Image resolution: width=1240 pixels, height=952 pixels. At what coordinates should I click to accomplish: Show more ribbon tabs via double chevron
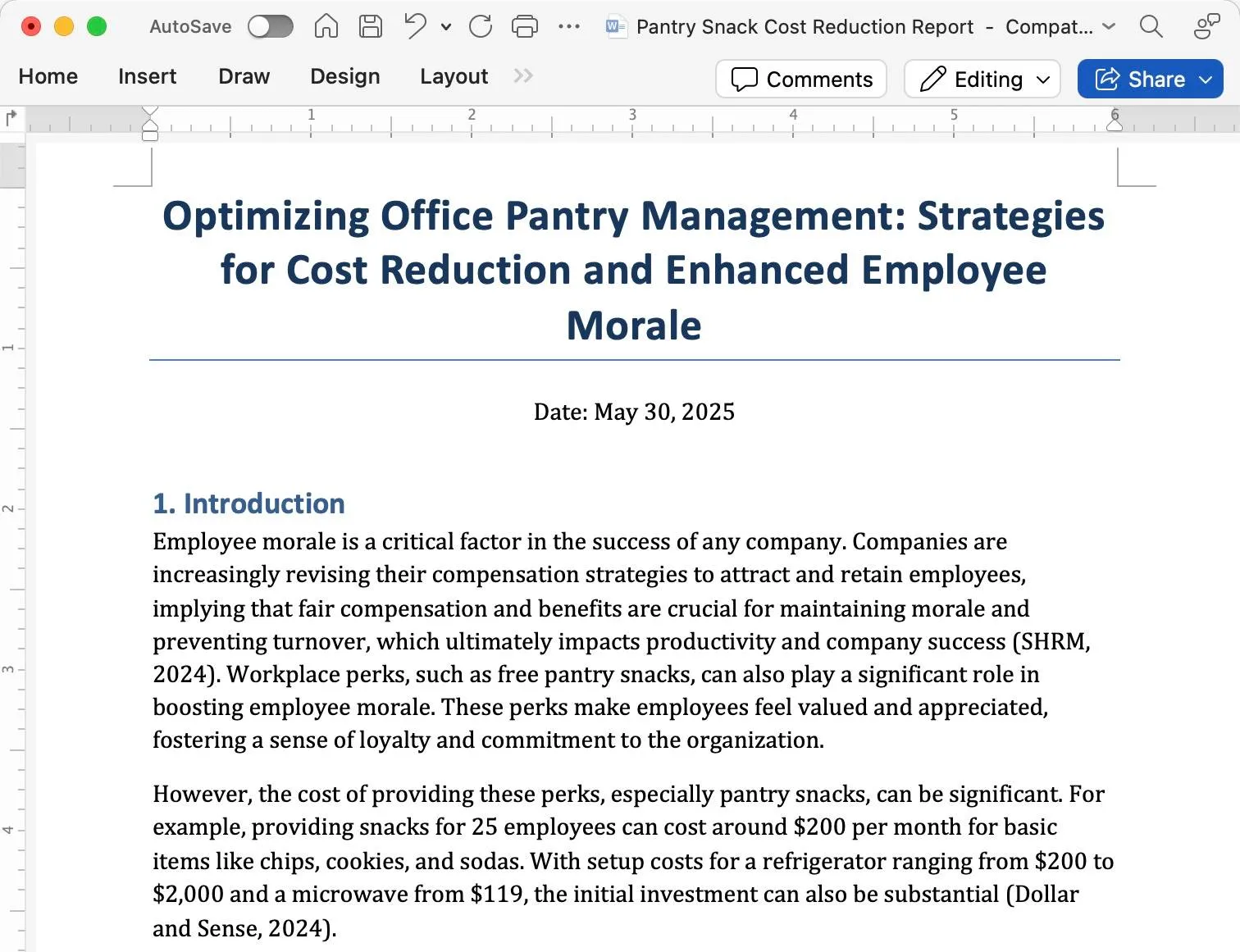pyautogui.click(x=523, y=75)
